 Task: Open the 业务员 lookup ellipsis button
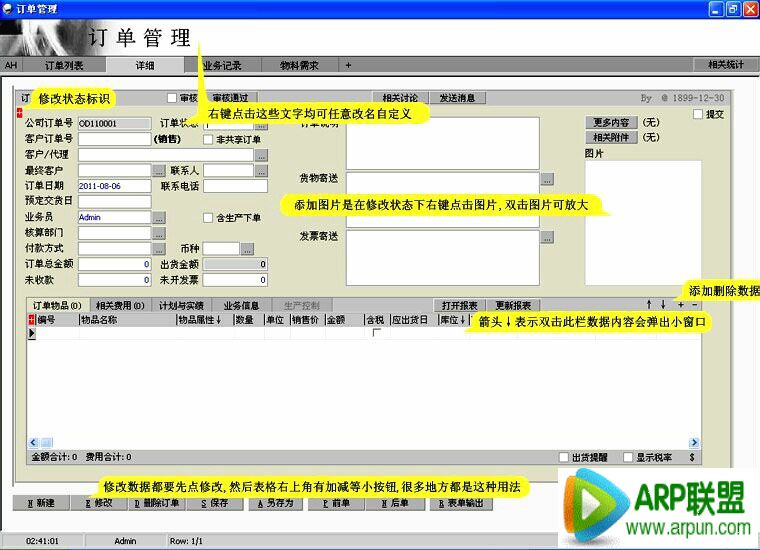158,217
